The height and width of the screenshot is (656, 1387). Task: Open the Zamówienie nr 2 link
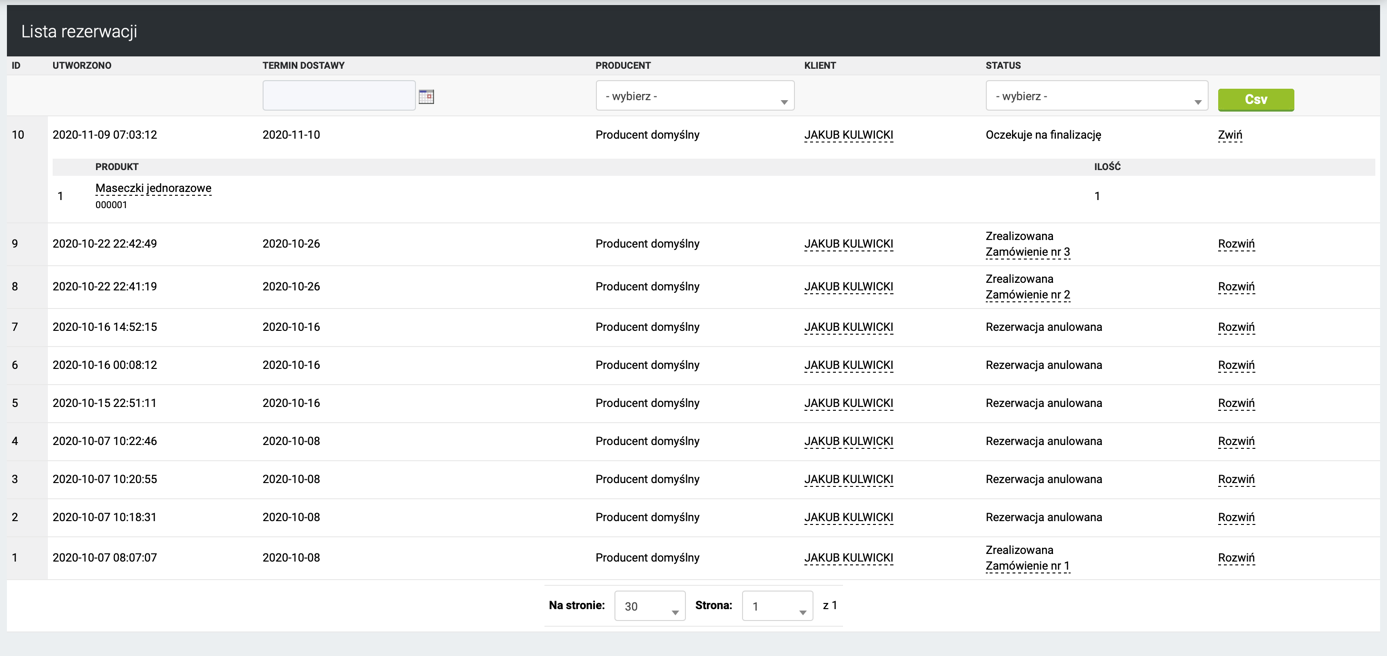[1027, 295]
